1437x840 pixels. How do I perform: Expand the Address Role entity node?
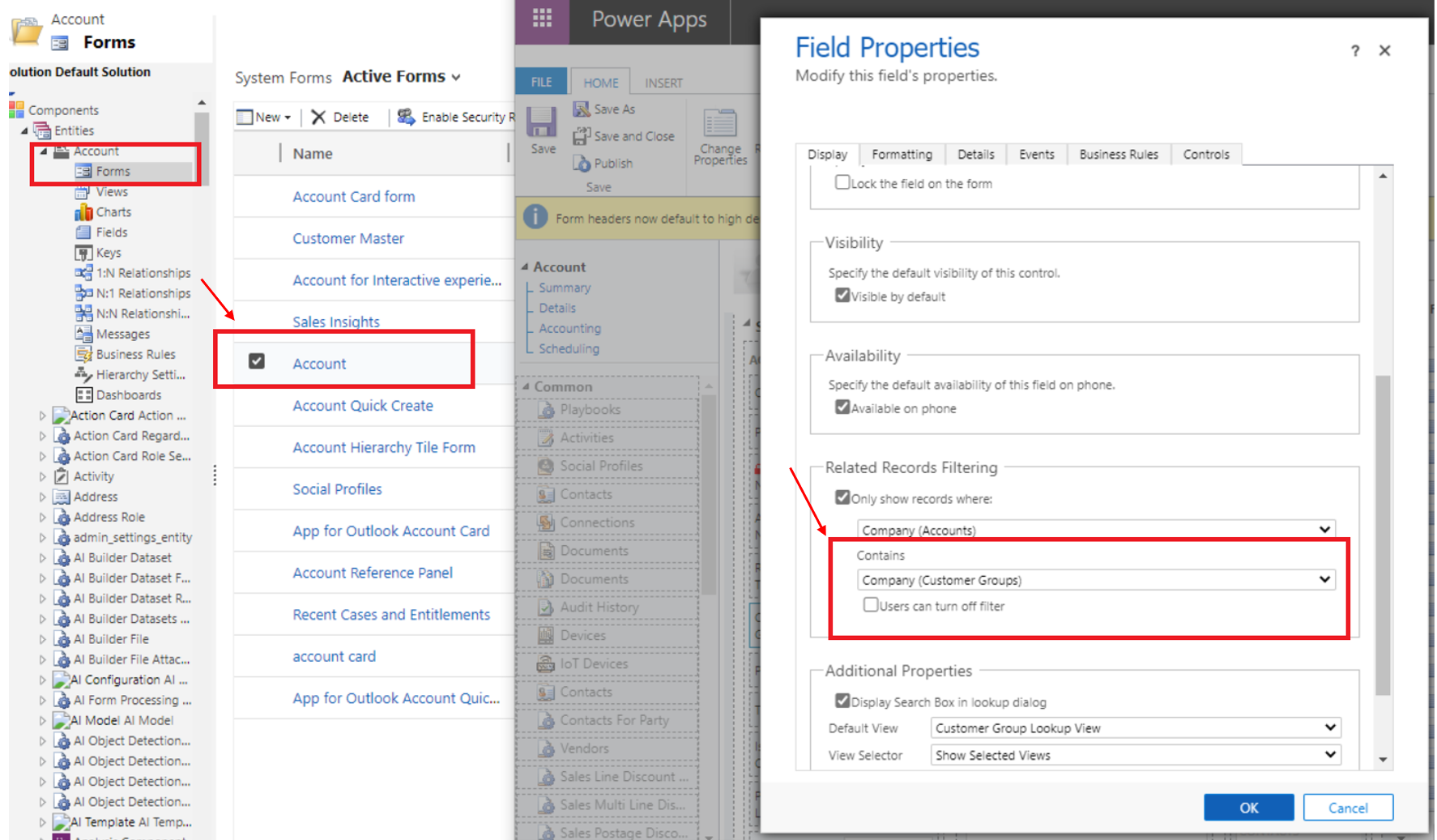[43, 517]
